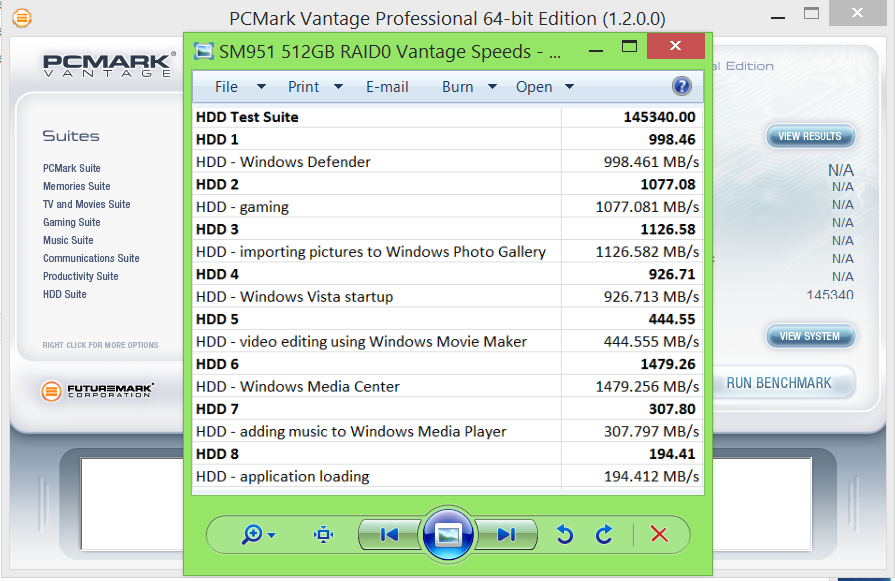Click the 307.797 MB/s value
This screenshot has height=581, width=895.
pos(651,431)
